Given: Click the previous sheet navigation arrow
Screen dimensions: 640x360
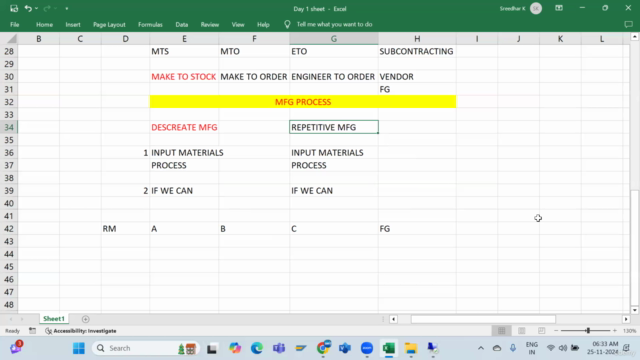Looking at the screenshot, I should pos(11,319).
